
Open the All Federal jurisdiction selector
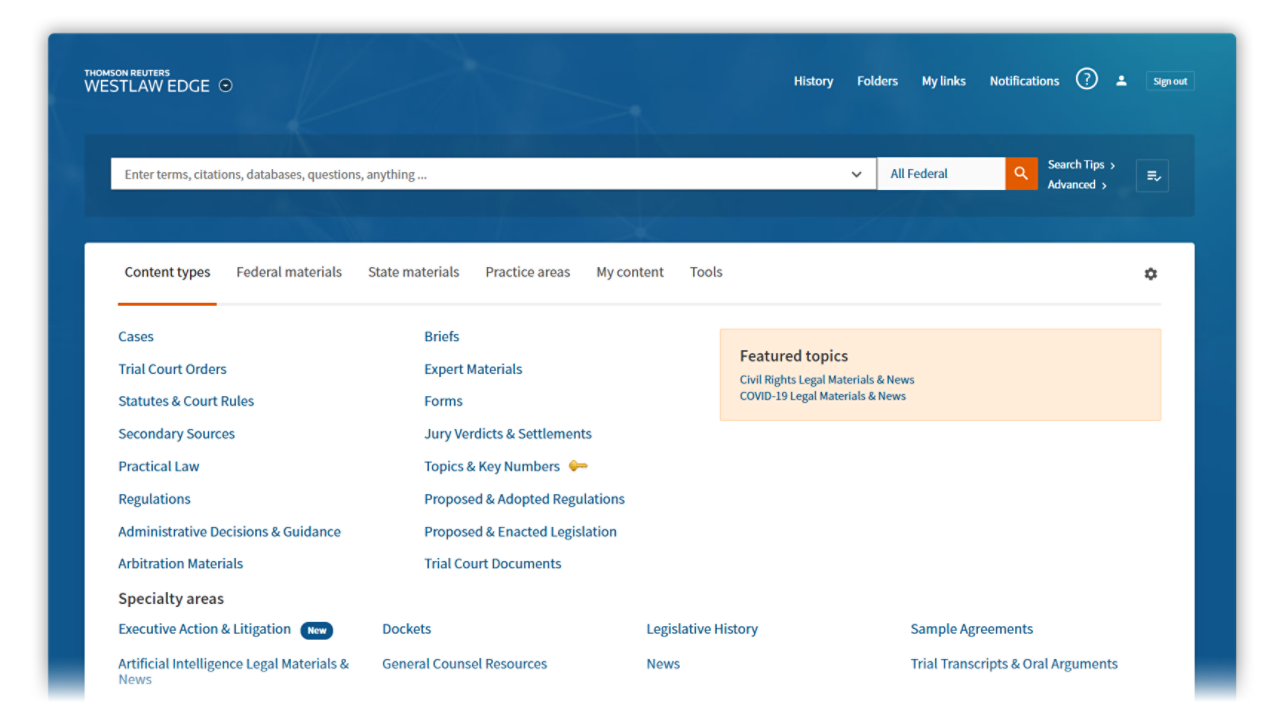(940, 174)
